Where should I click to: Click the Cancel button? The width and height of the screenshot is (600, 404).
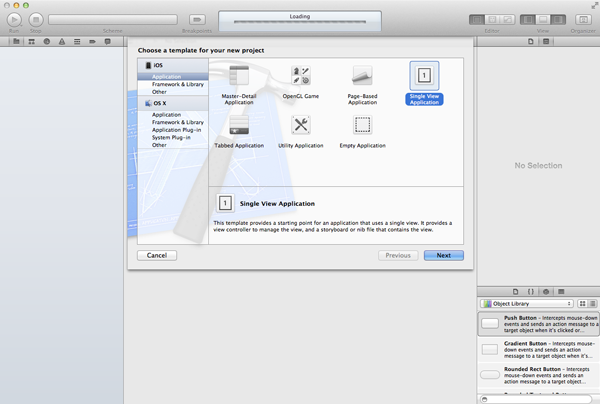[157, 255]
